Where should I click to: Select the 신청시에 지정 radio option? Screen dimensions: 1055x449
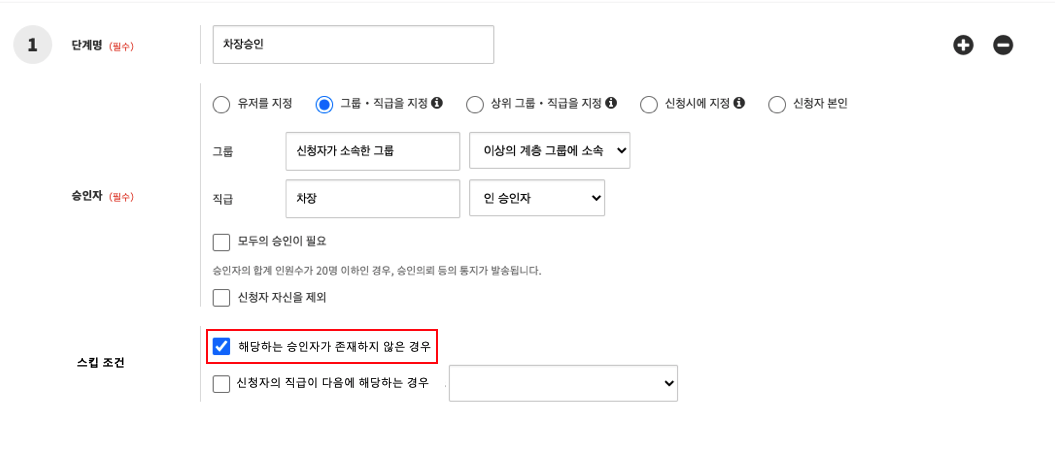649,104
